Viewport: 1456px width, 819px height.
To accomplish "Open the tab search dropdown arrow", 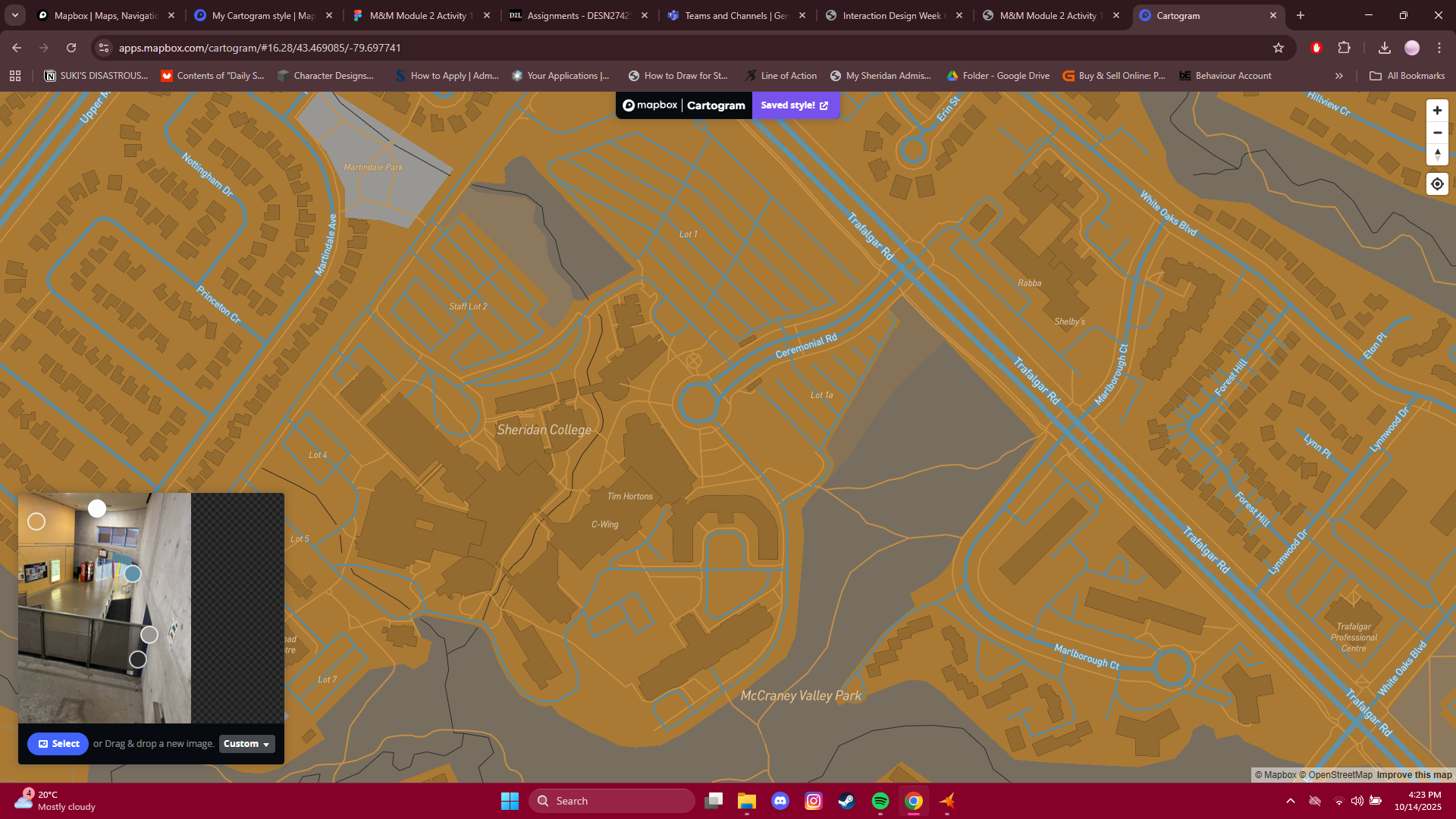I will [x=14, y=15].
